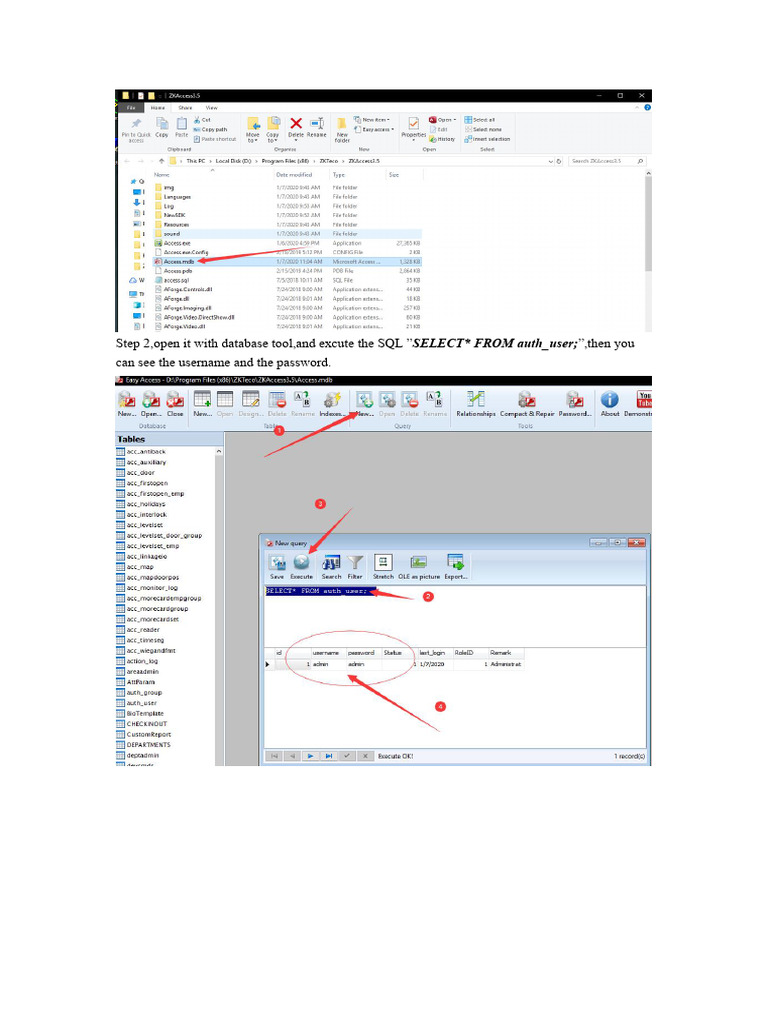Open the Copy to dropdown

pos(273,129)
